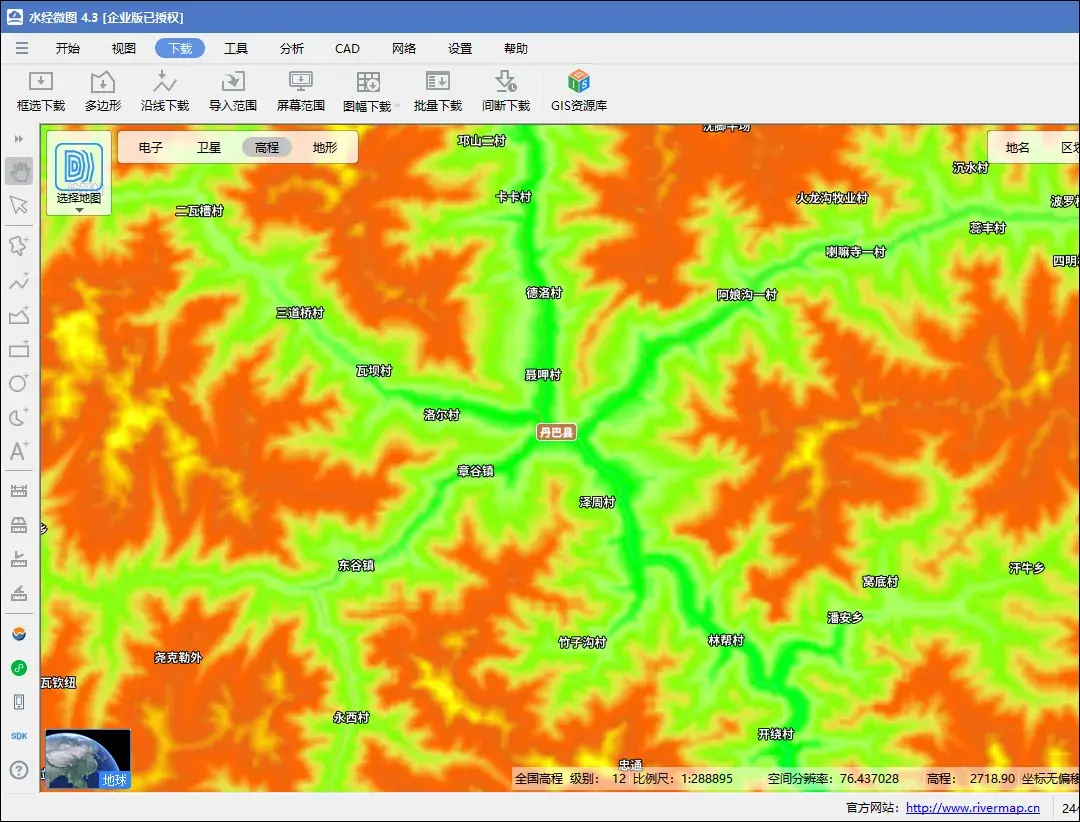Click the help question-mark icon at bottom left

pos(18,770)
